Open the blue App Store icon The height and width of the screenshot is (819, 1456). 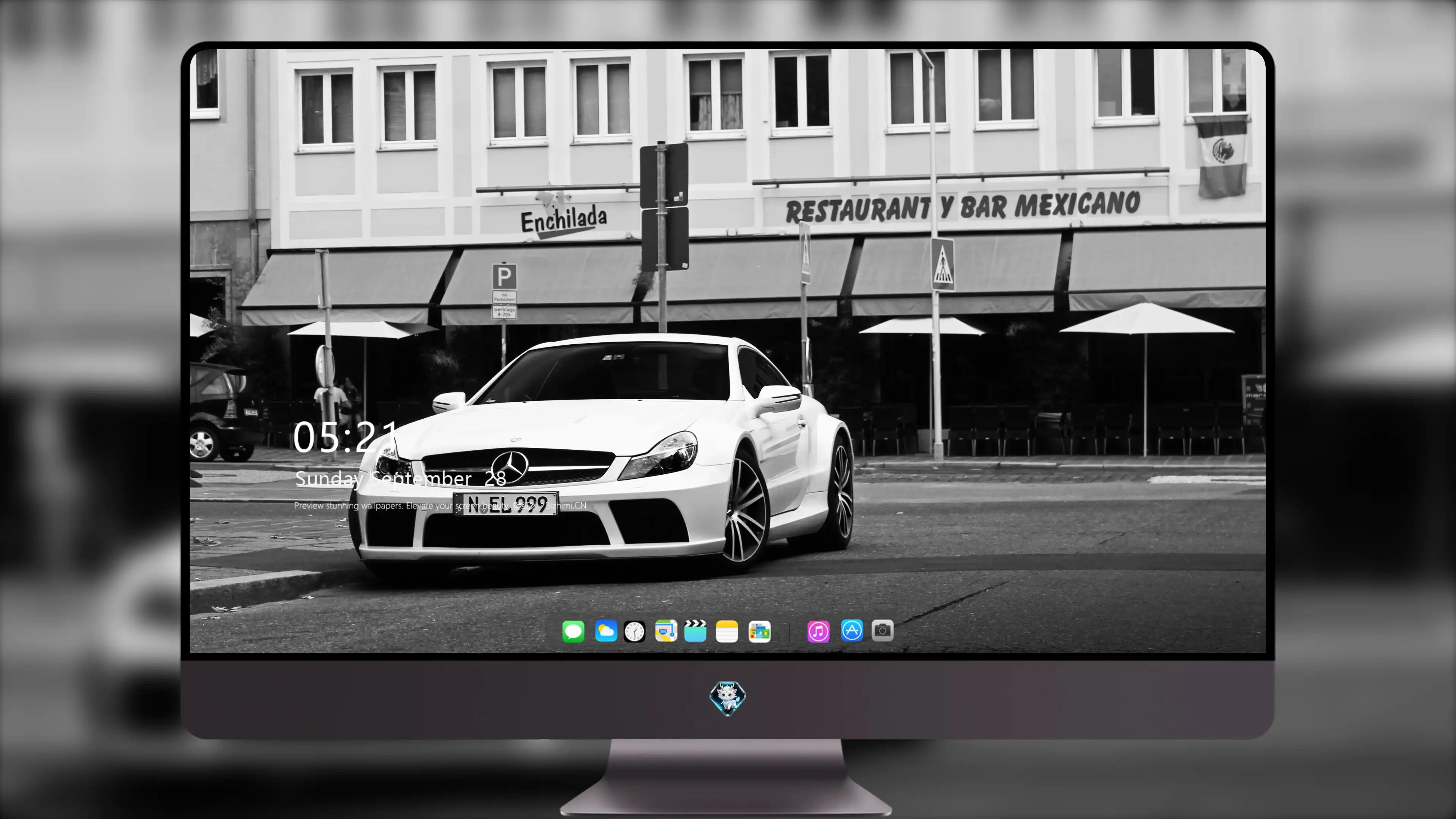(852, 630)
